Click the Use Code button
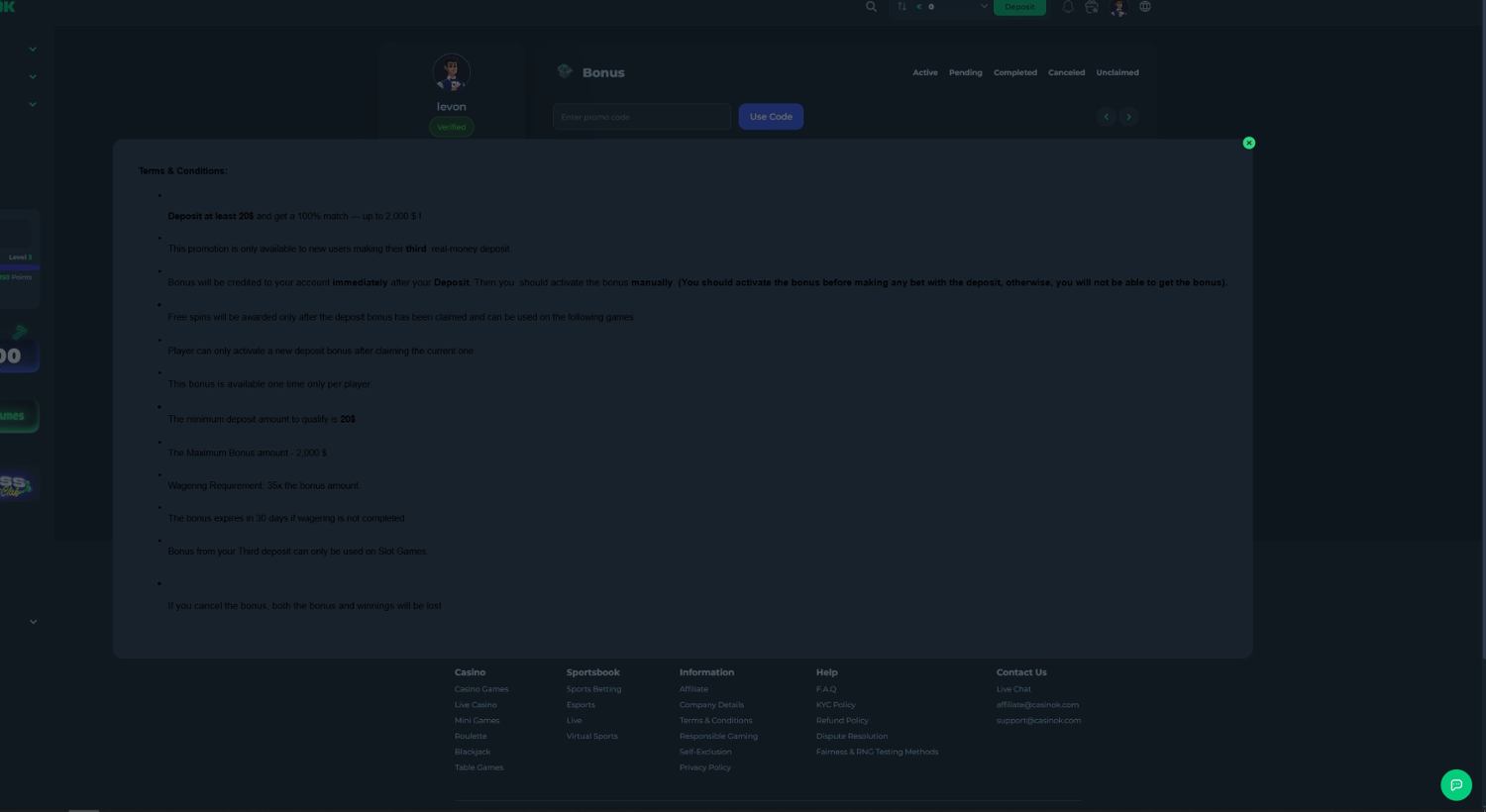1486x812 pixels. tap(771, 117)
